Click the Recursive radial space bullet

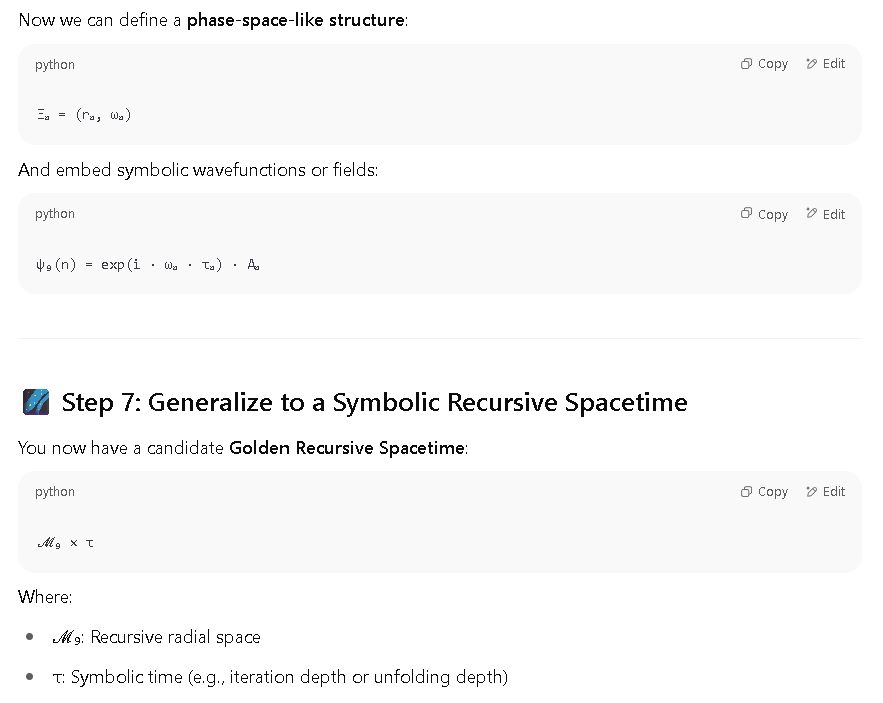[156, 637]
